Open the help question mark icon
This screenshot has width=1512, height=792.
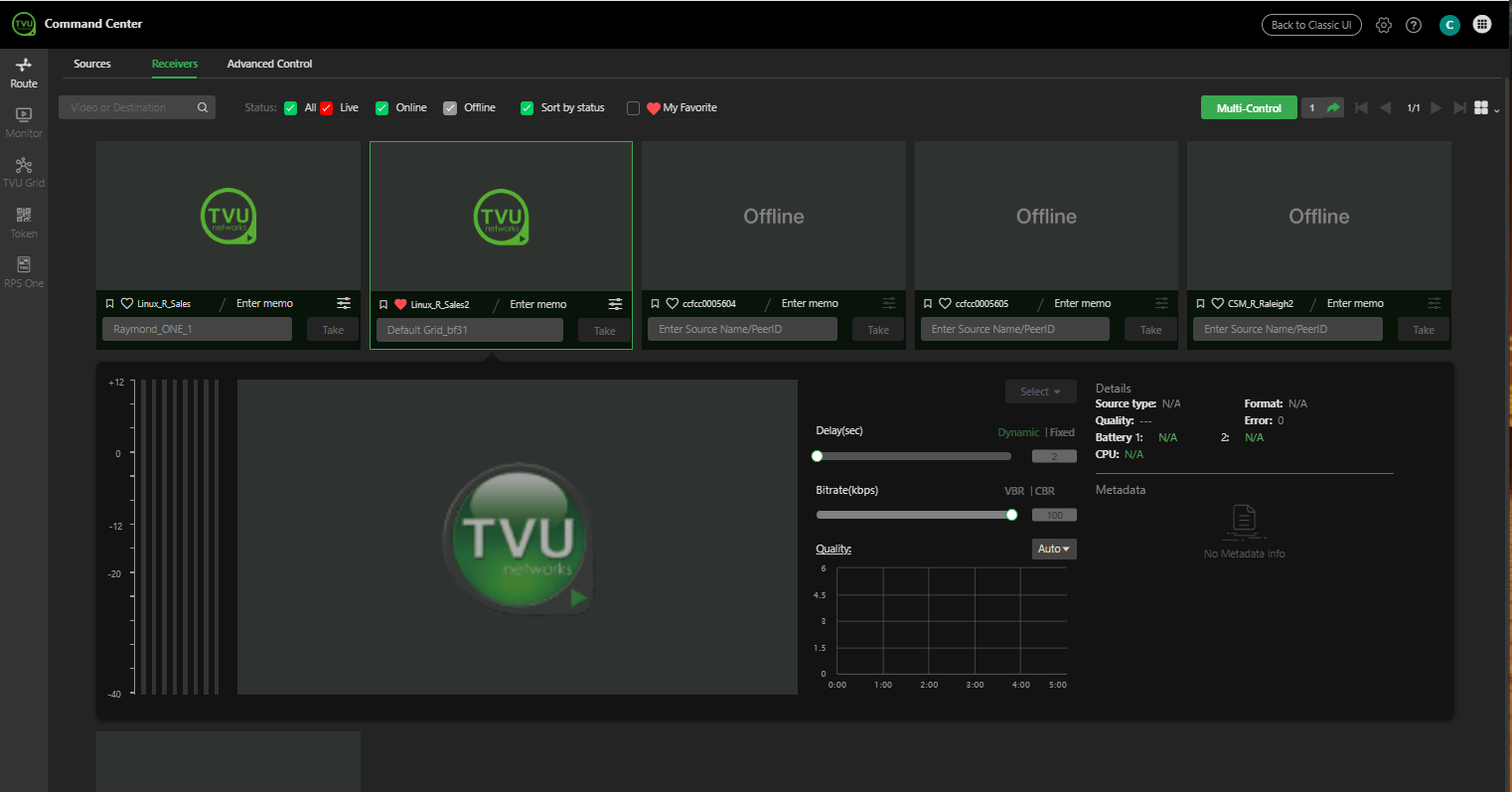[x=1414, y=25]
